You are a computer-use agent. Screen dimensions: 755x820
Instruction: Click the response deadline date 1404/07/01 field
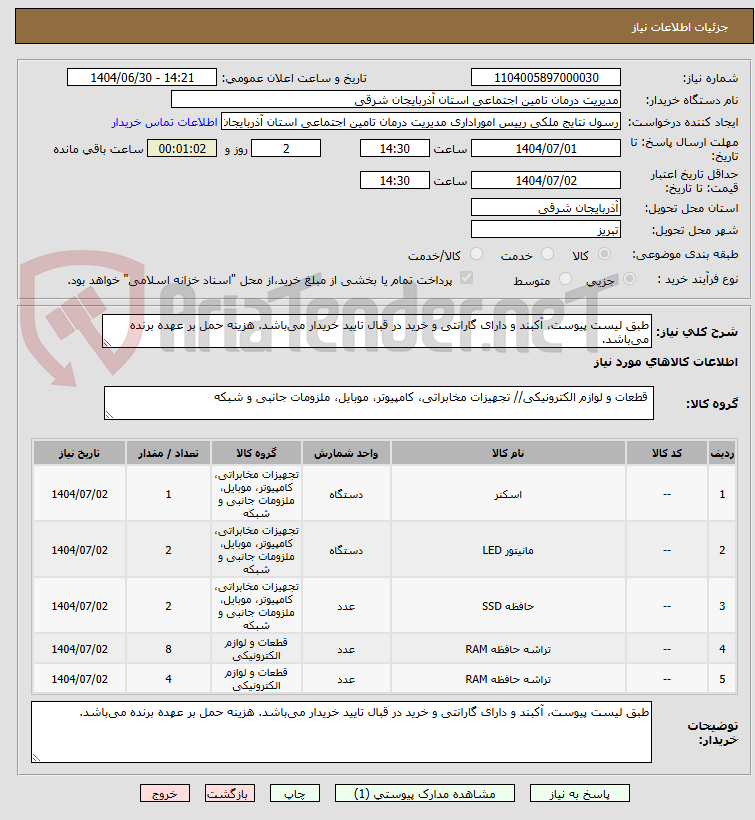tap(546, 149)
